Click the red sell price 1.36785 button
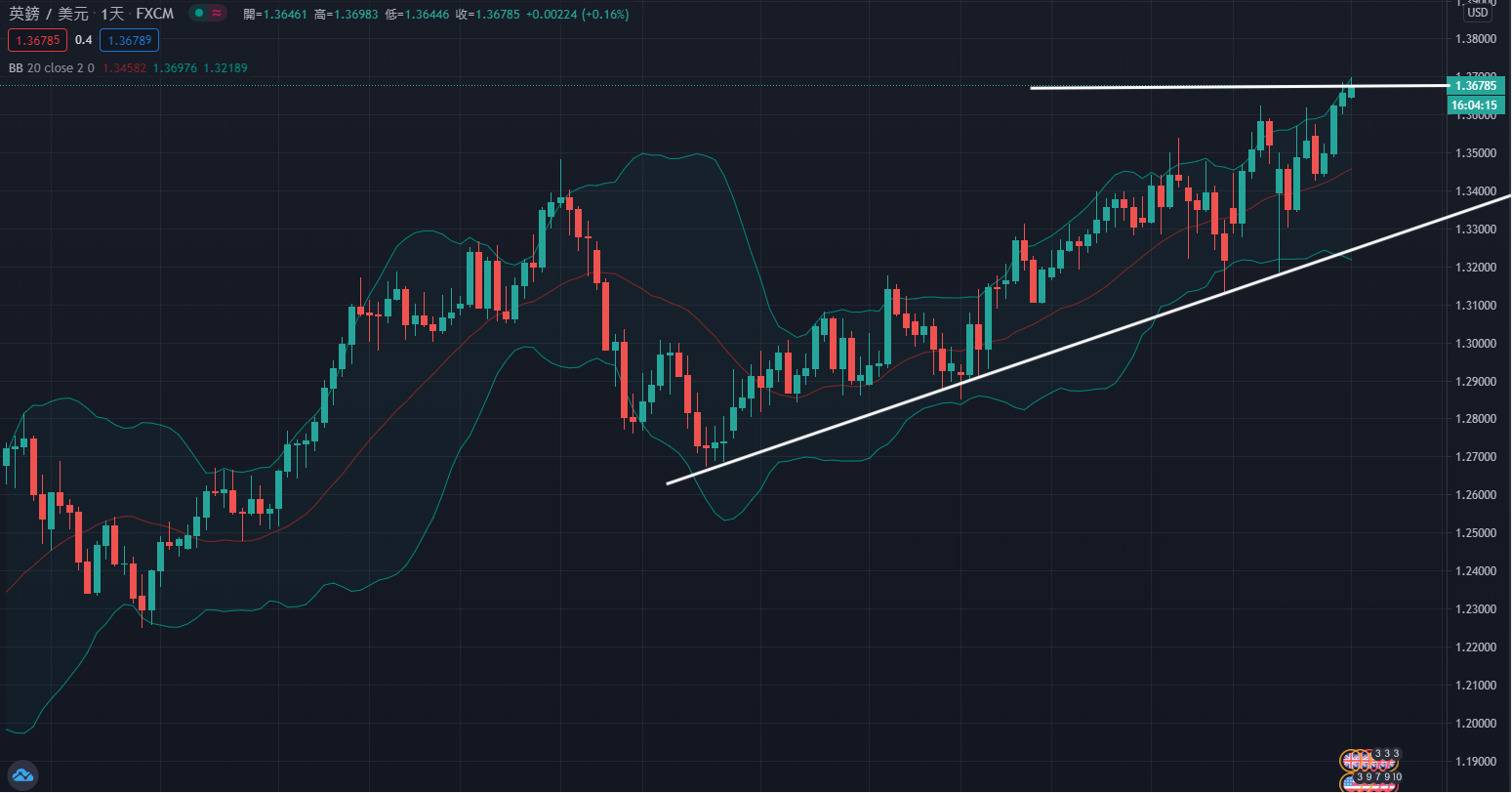Screen dimensions: 1512x793 click(36, 40)
